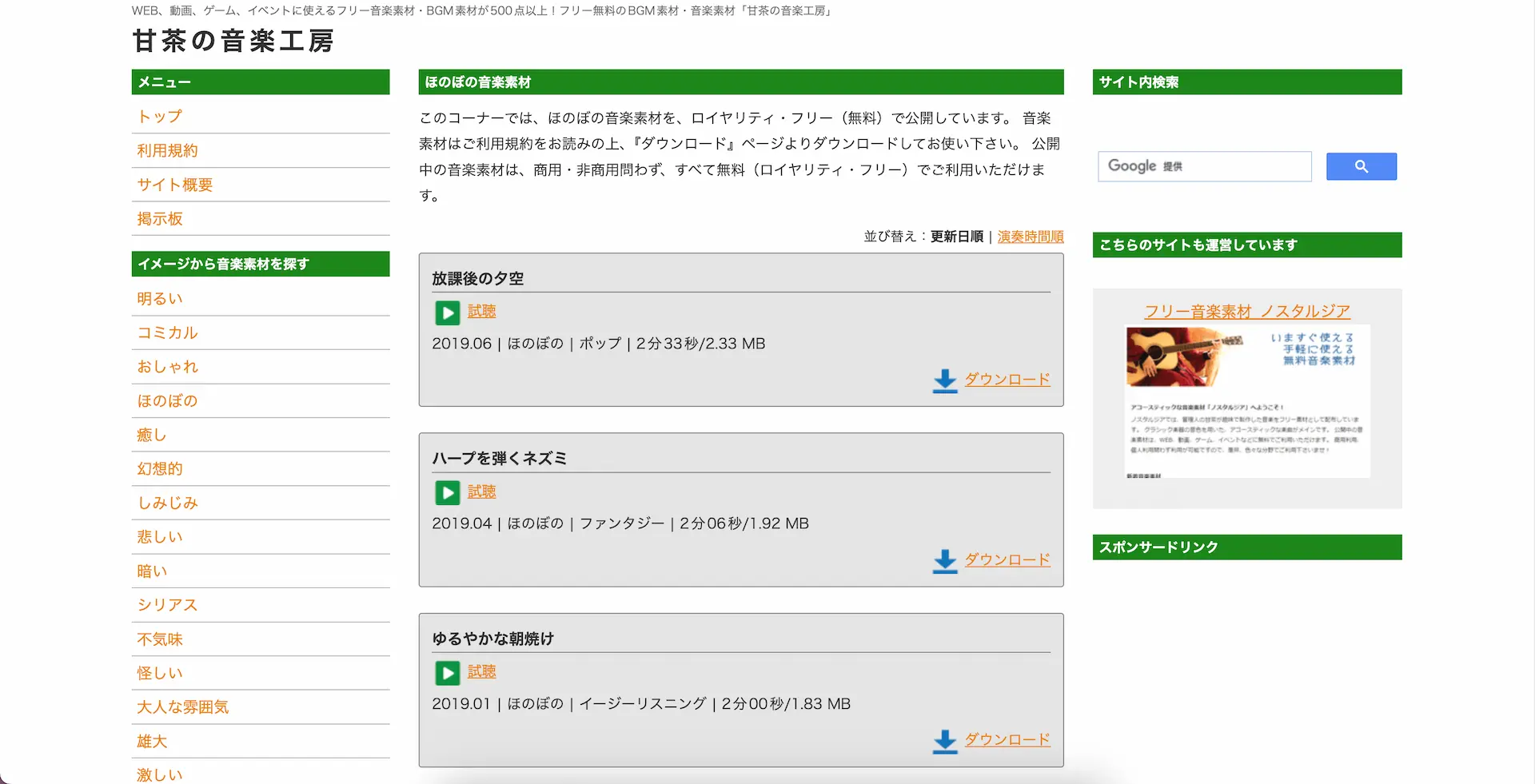
Task: Open the 大人な雰囲気 category
Action: tap(182, 707)
